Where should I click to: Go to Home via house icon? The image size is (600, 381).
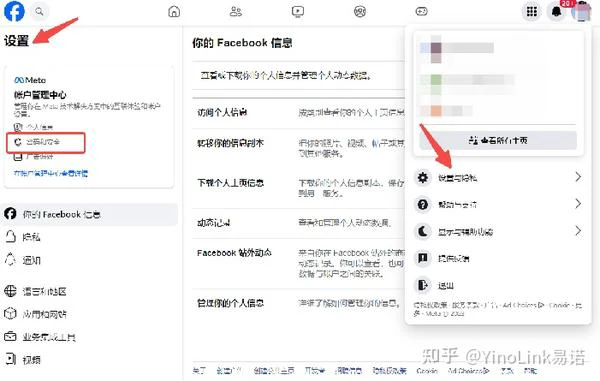click(174, 11)
